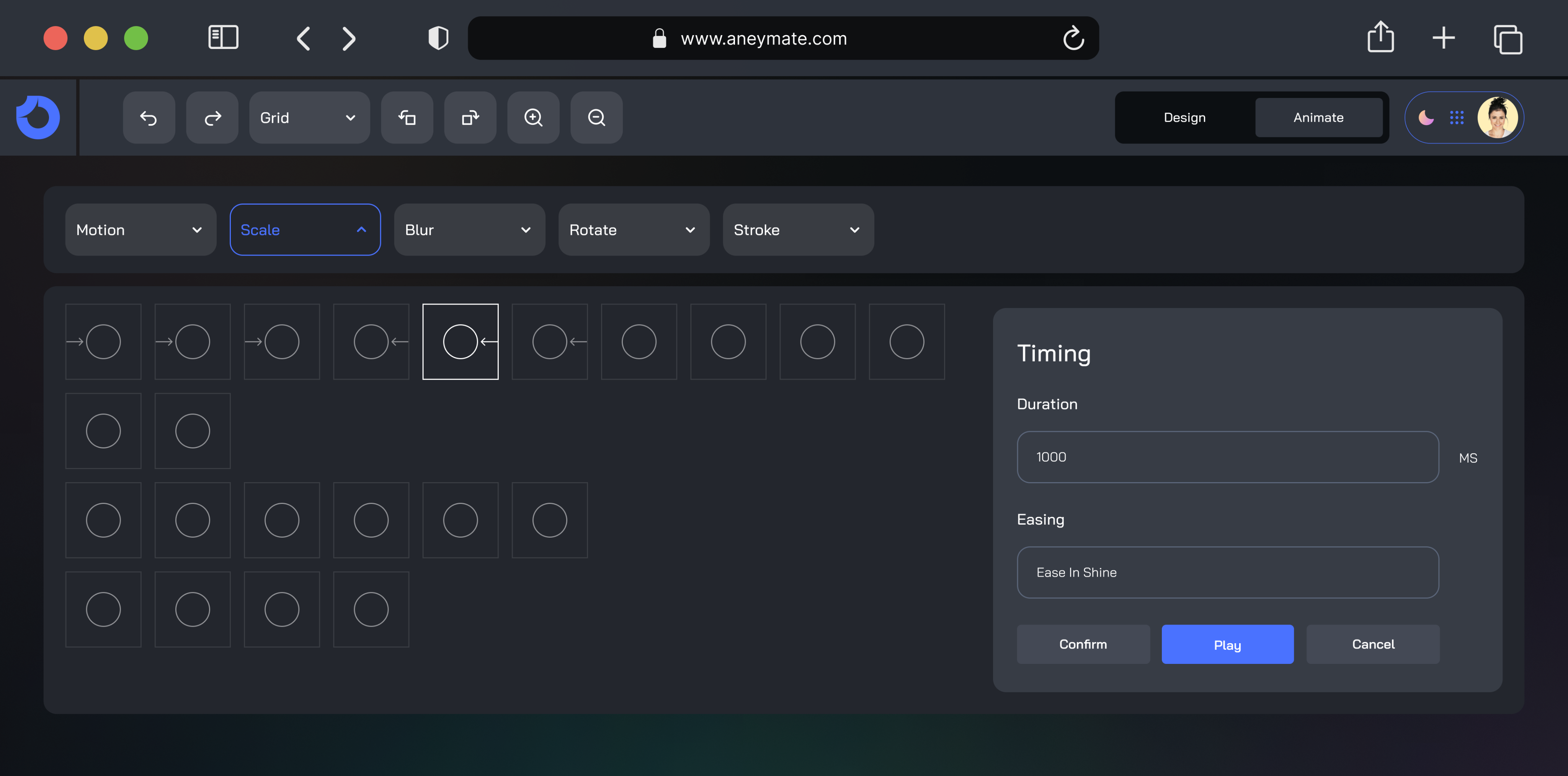Zoom in with the magnifier plus icon
Image resolution: width=1568 pixels, height=776 pixels.
coord(533,117)
